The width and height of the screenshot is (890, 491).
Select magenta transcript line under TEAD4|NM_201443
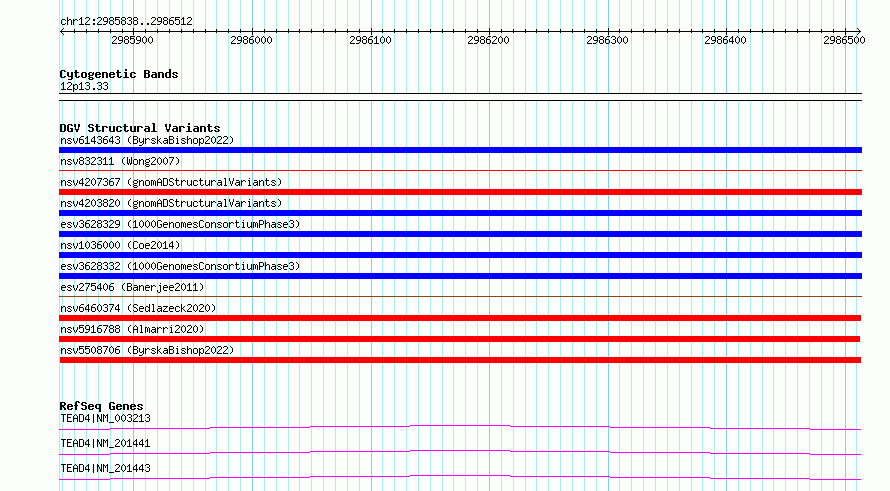pyautogui.click(x=460, y=477)
